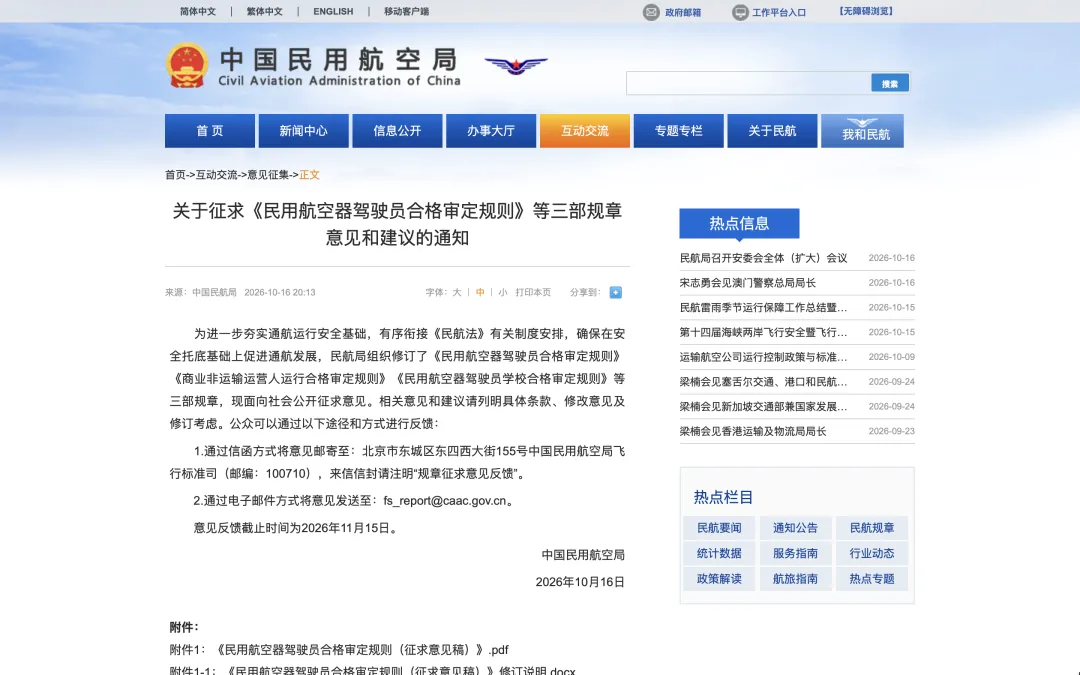This screenshot has height=675, width=1080.
Task: Open 专题专栏 navigation tab
Action: click(x=678, y=131)
